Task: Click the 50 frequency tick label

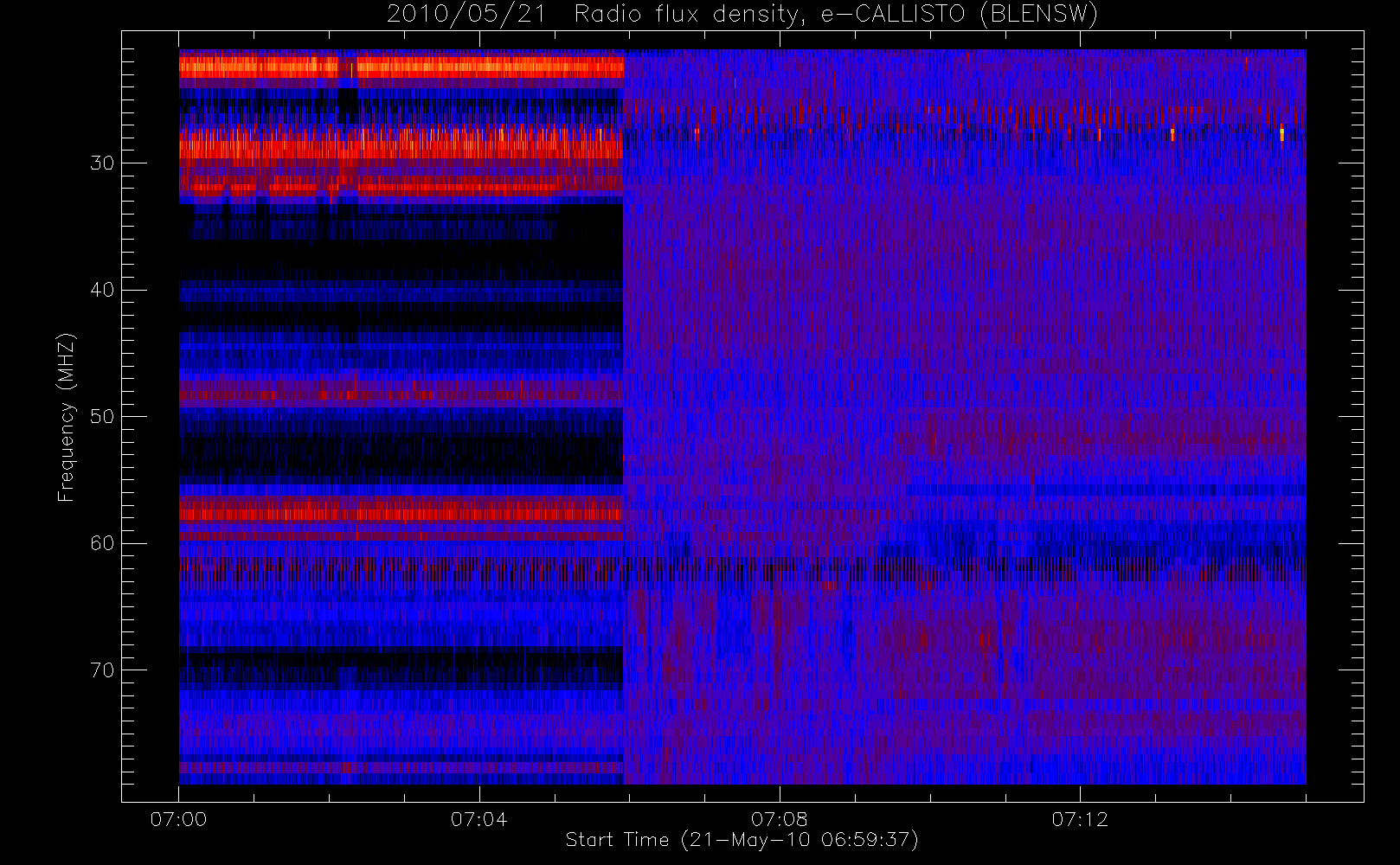Action: [102, 417]
